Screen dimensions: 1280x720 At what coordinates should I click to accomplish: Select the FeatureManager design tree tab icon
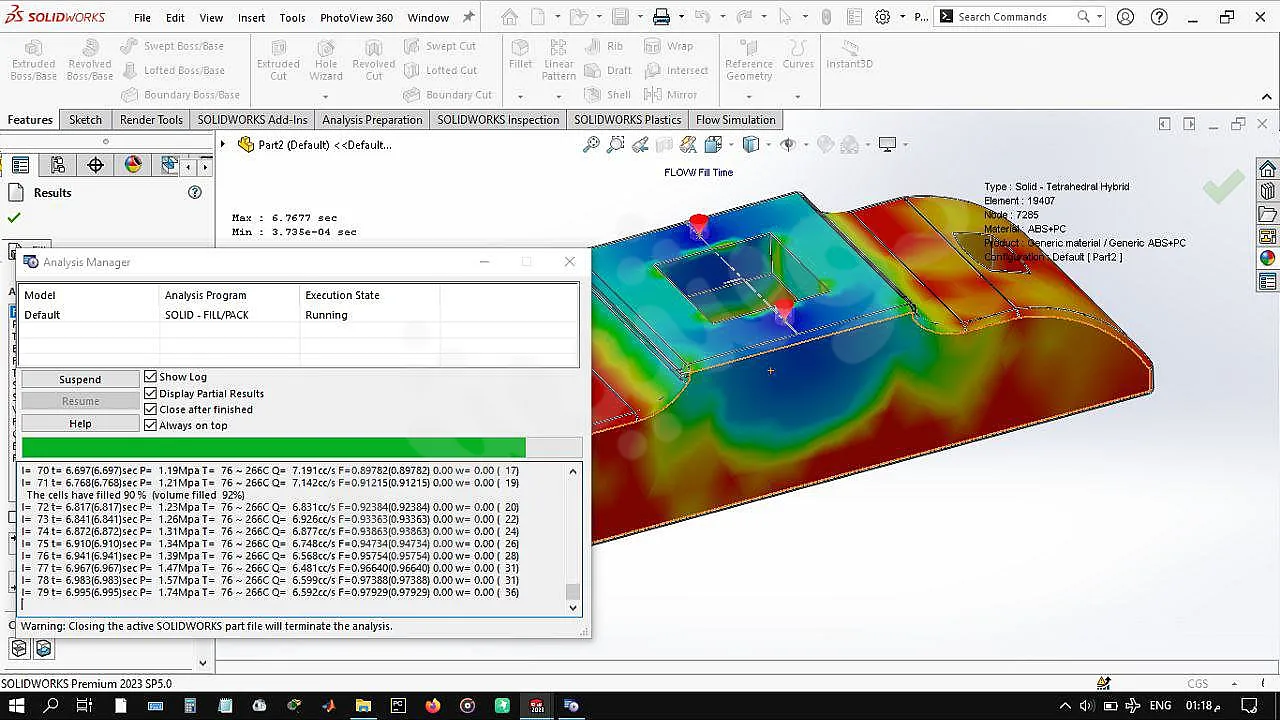click(20, 166)
